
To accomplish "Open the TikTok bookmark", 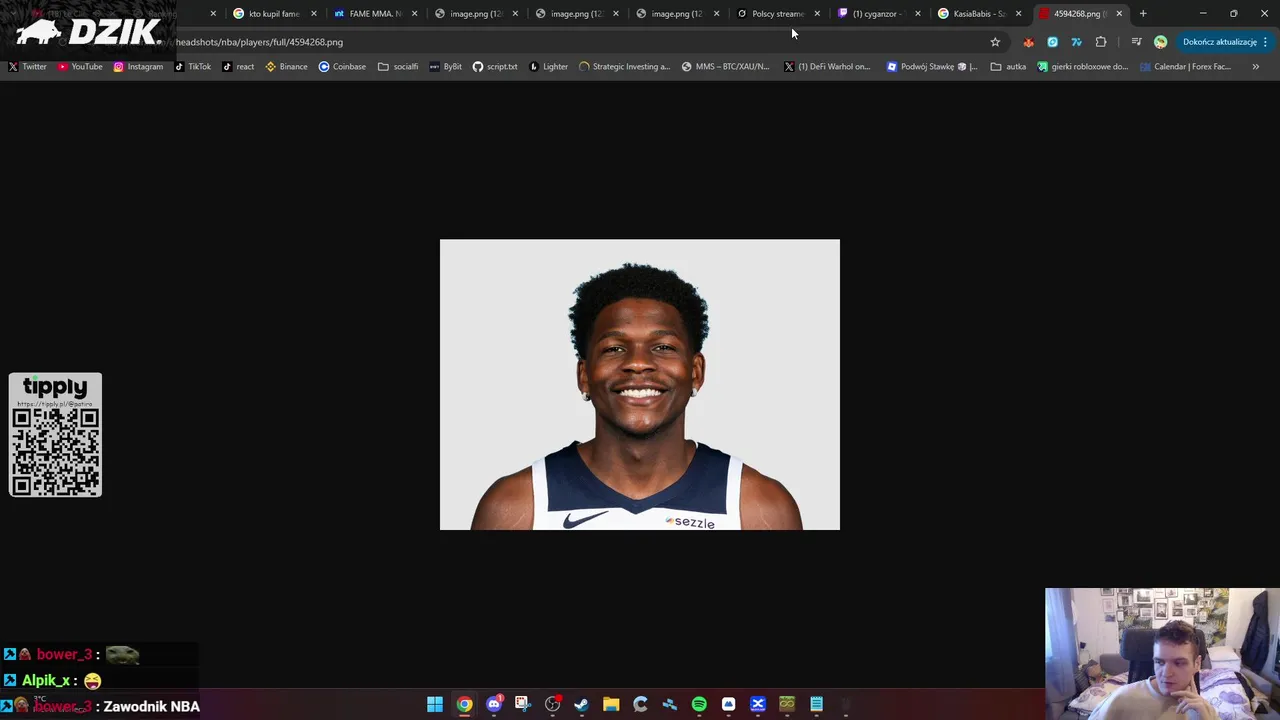I will click(193, 67).
